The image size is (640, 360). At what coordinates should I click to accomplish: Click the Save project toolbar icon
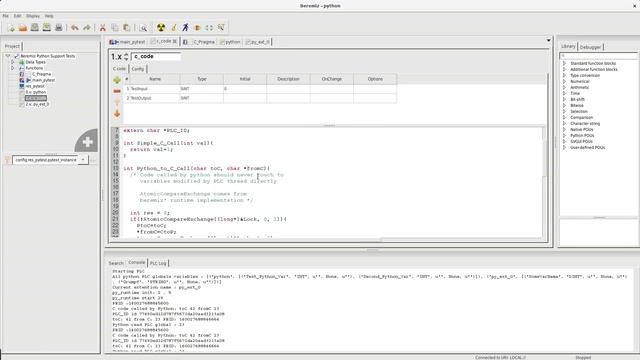[x=35, y=28]
